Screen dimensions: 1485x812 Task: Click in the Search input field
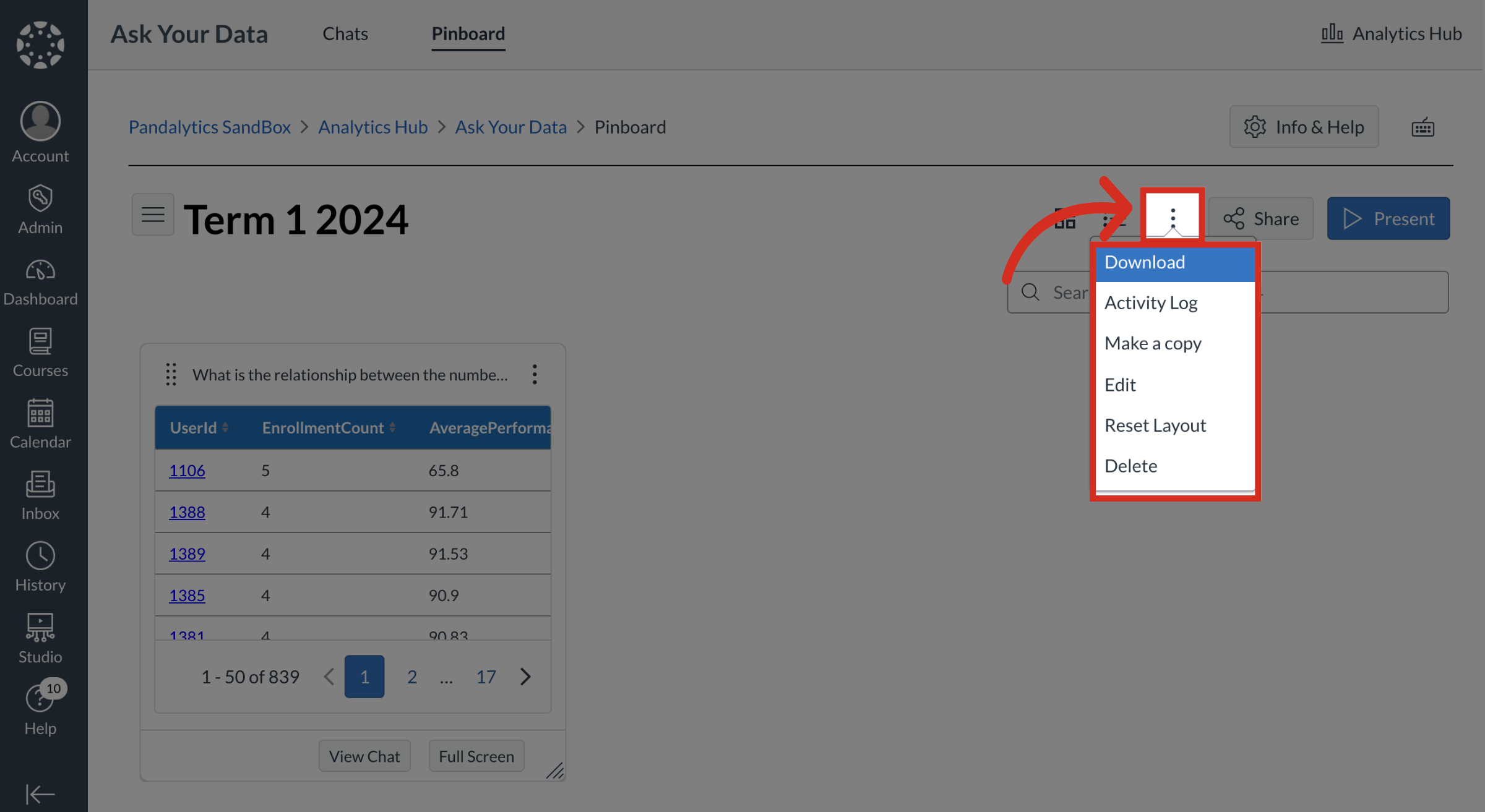pos(1228,292)
